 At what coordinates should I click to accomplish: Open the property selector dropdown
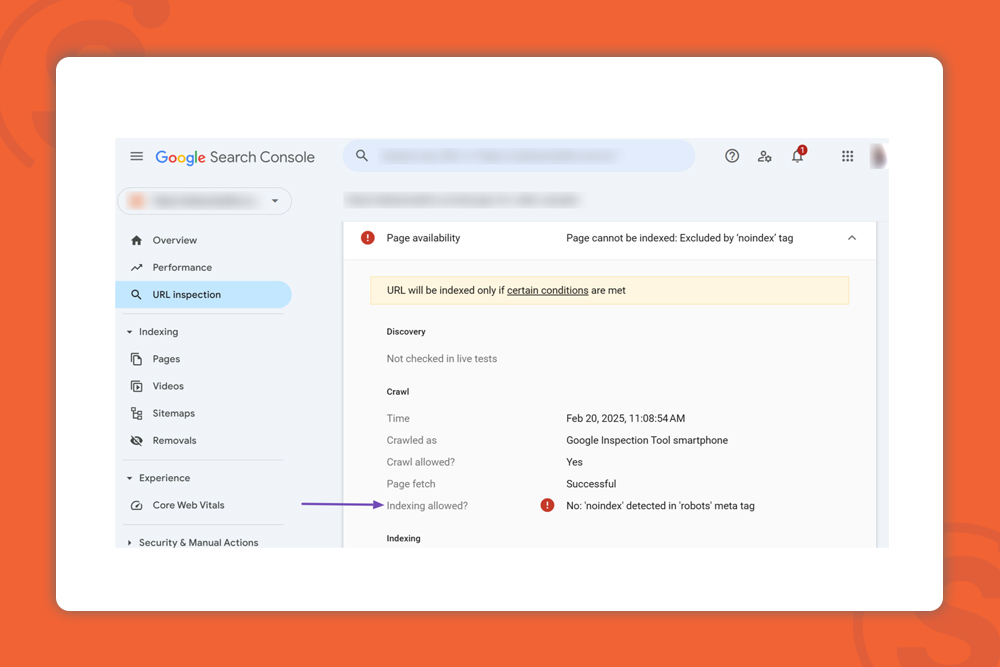205,201
